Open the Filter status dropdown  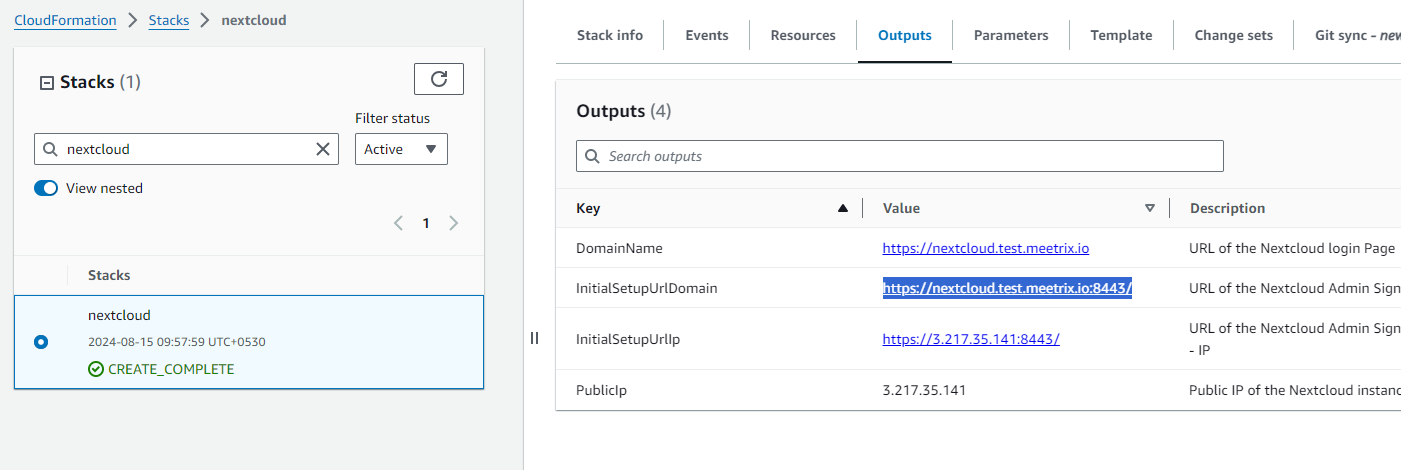coord(401,149)
